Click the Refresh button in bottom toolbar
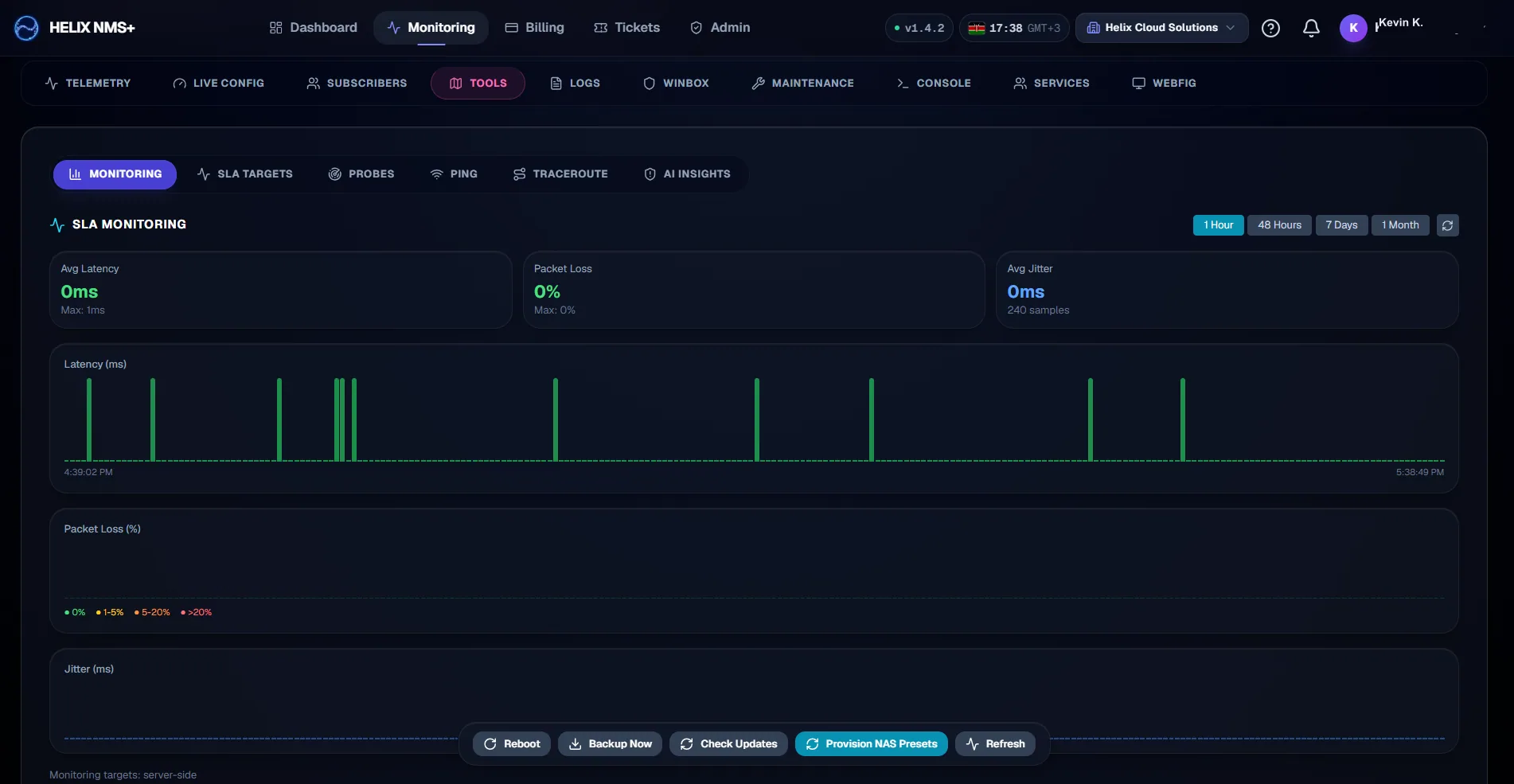Screen dimensions: 1514x784 tap(995, 743)
